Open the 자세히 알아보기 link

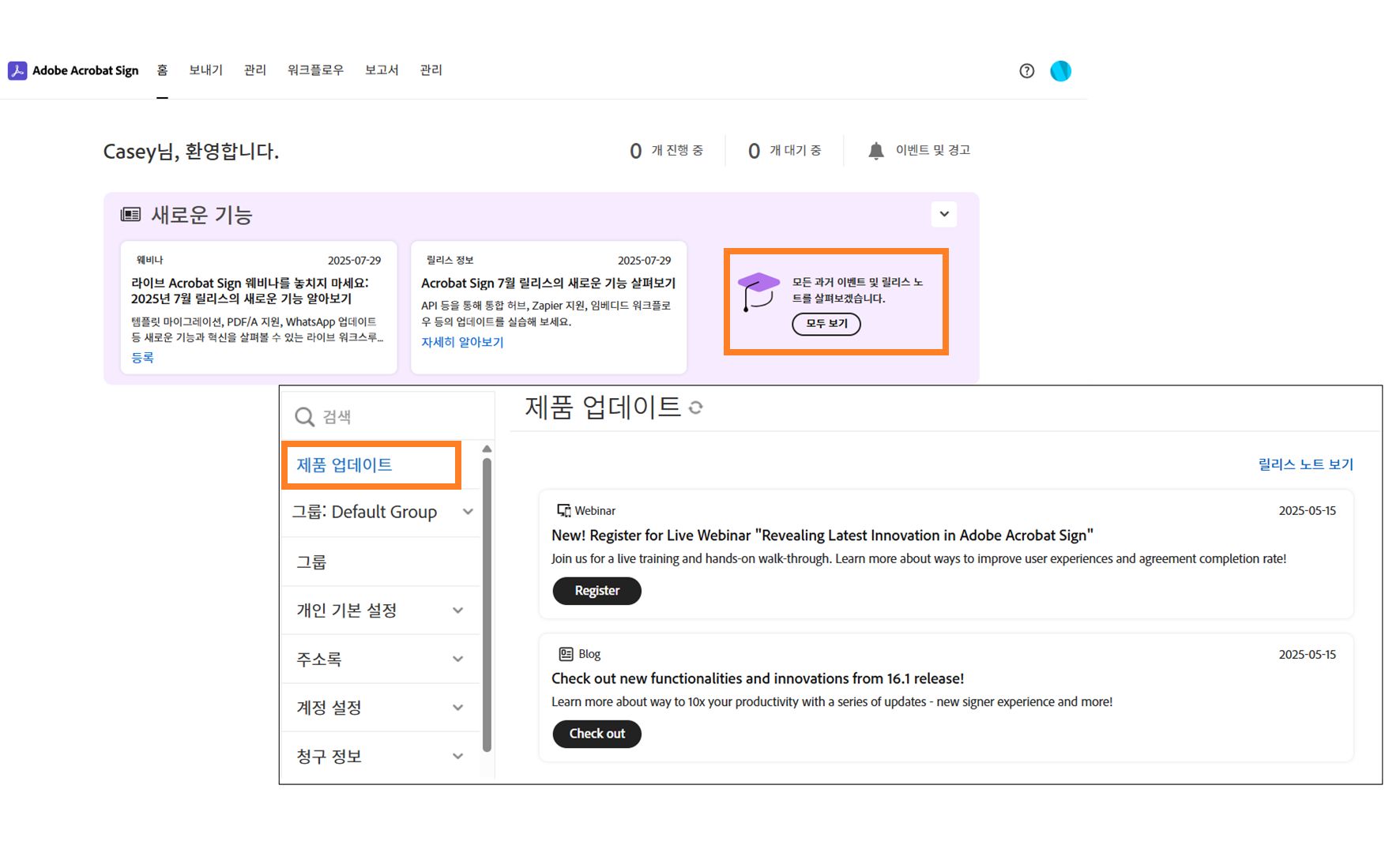point(462,342)
